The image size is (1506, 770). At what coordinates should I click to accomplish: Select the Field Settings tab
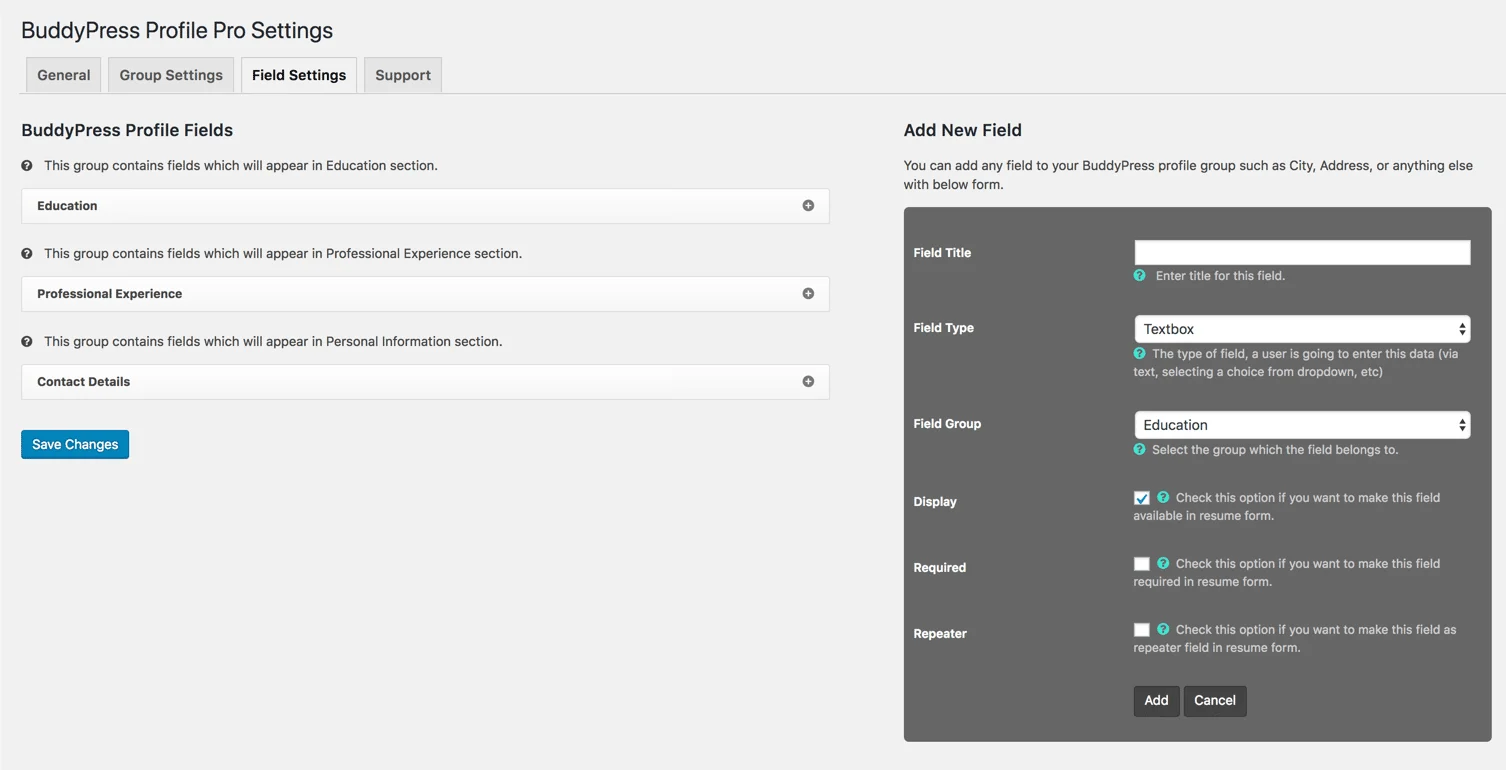point(299,75)
